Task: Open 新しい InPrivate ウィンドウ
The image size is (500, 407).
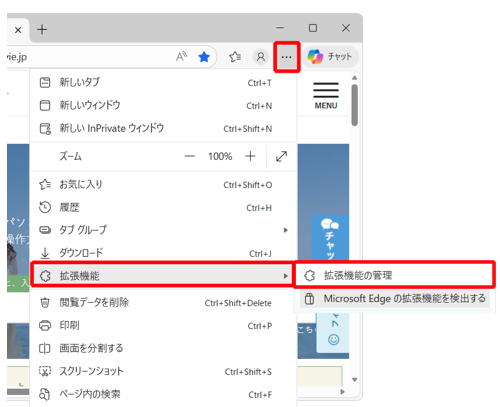Action: click(163, 128)
